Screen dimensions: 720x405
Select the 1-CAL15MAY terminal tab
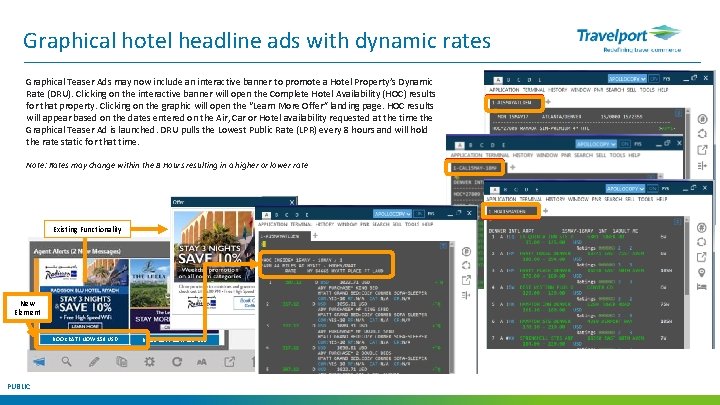click(475, 168)
